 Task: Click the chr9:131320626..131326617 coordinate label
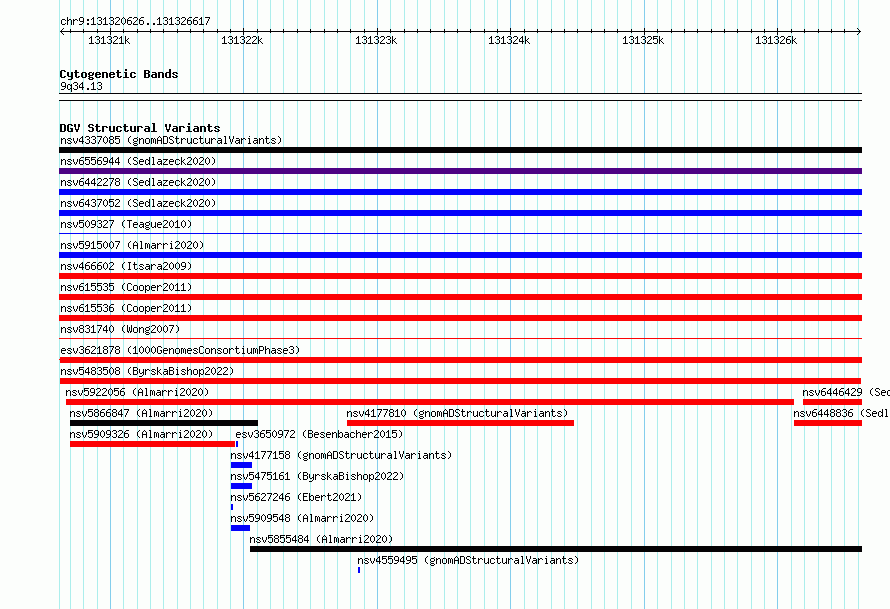point(135,21)
